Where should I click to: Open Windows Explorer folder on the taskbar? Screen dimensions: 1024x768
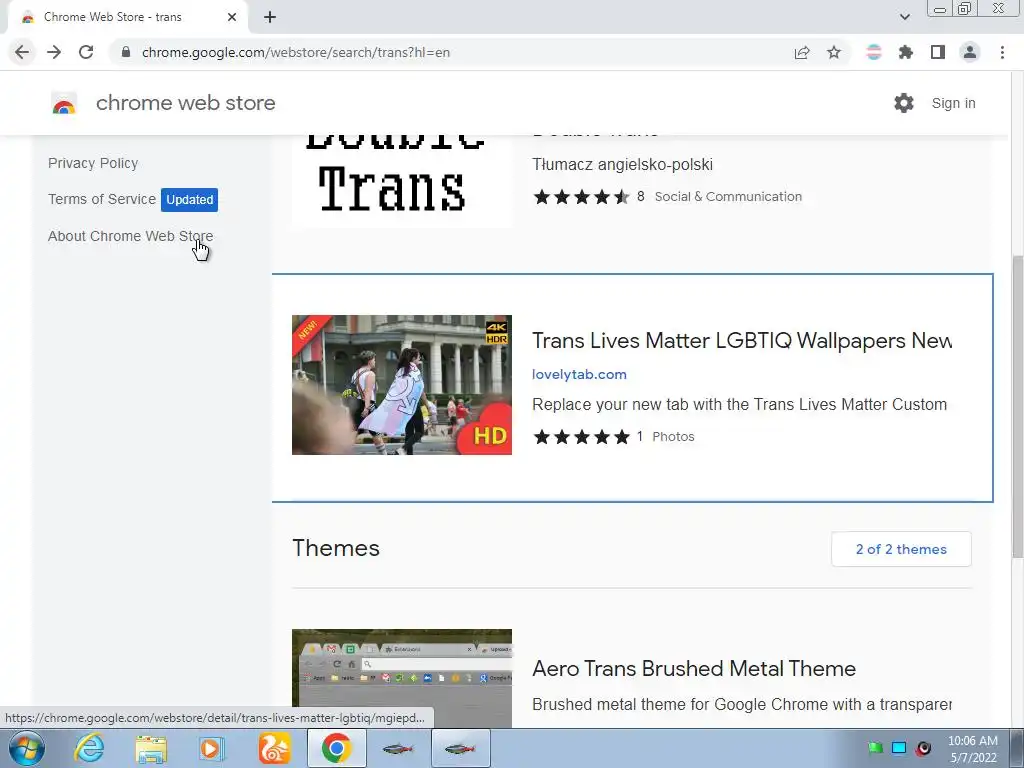click(151, 748)
